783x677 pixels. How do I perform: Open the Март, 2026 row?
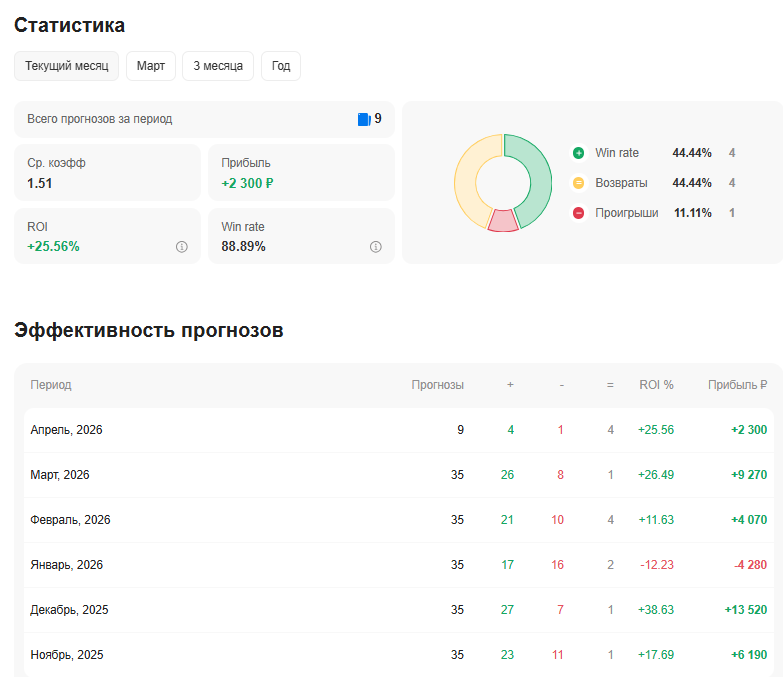click(60, 475)
